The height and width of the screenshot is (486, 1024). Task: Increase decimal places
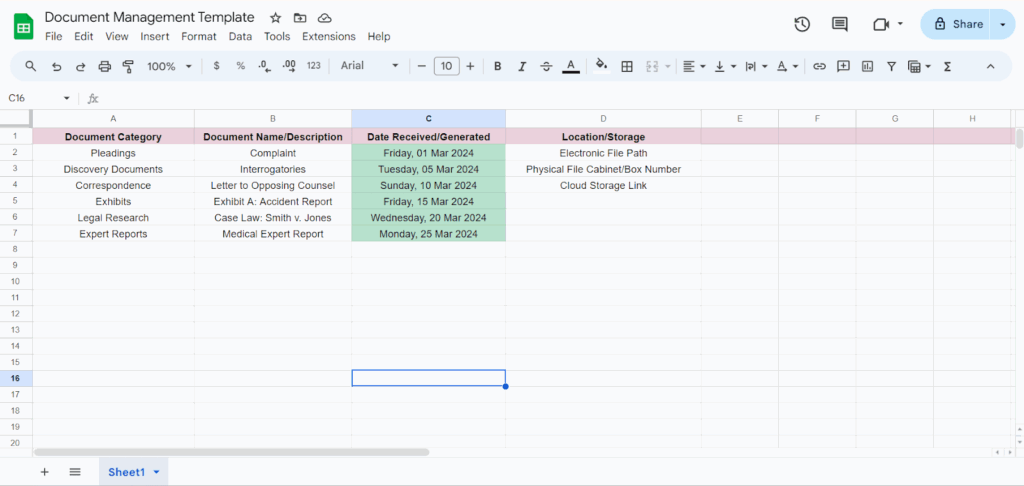point(289,66)
